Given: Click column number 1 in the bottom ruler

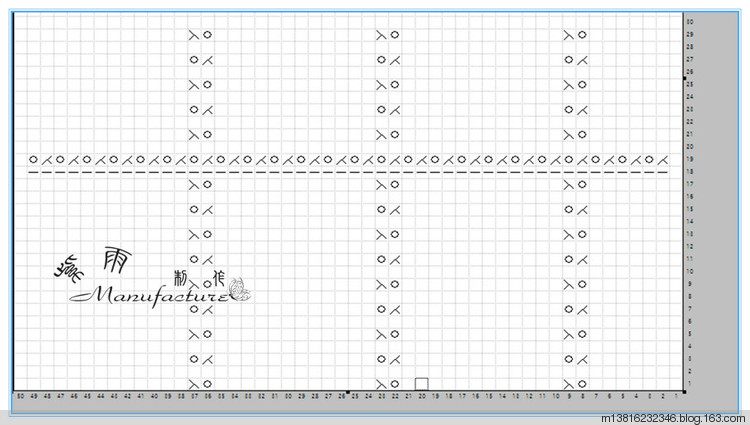Looking at the screenshot, I should coord(676,396).
